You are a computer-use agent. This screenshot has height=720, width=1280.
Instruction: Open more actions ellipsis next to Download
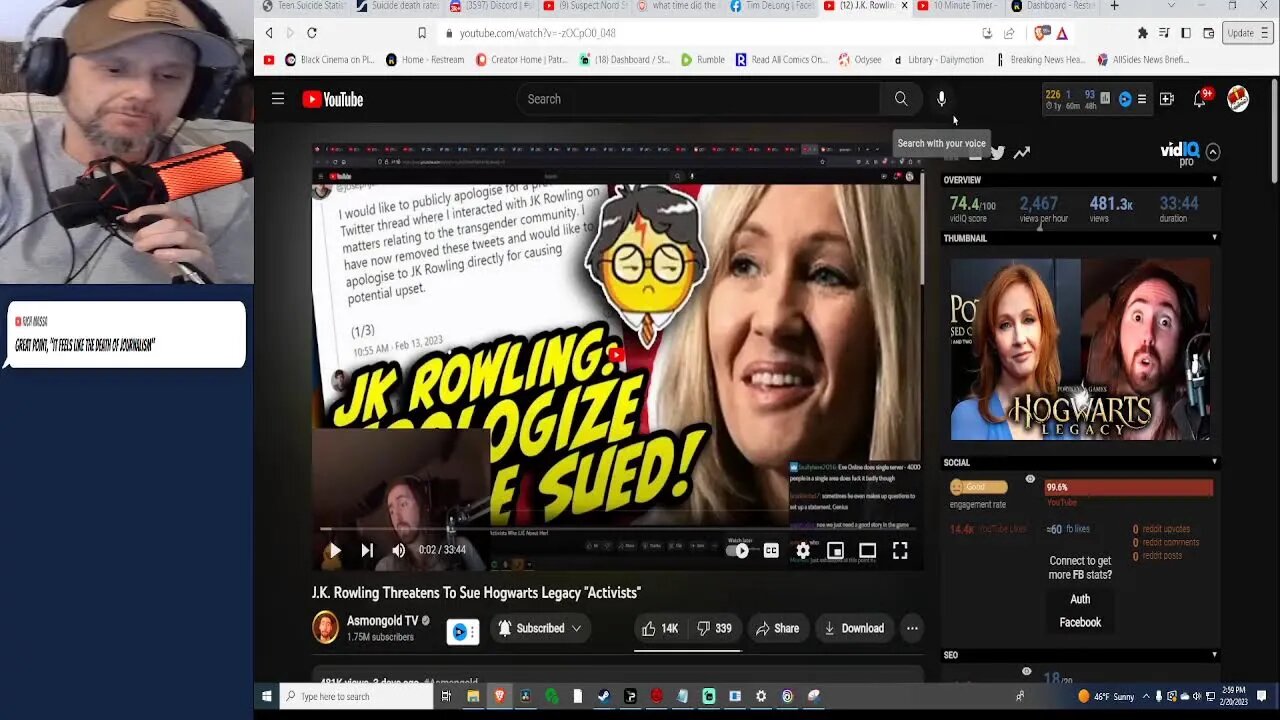click(912, 628)
